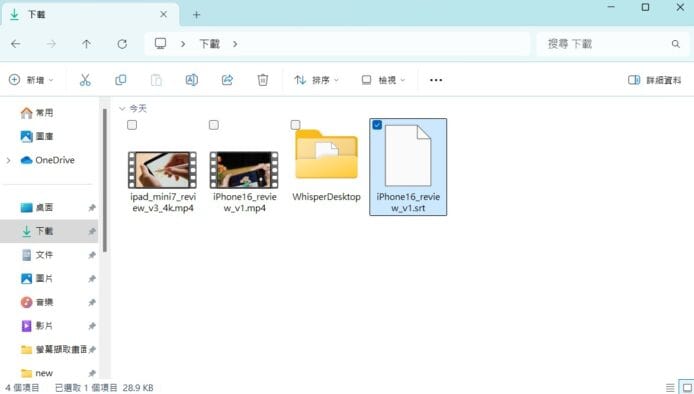Toggle the 詳細資料 details pane button
Screen dimensions: 694x394
pyautogui.click(x=654, y=80)
